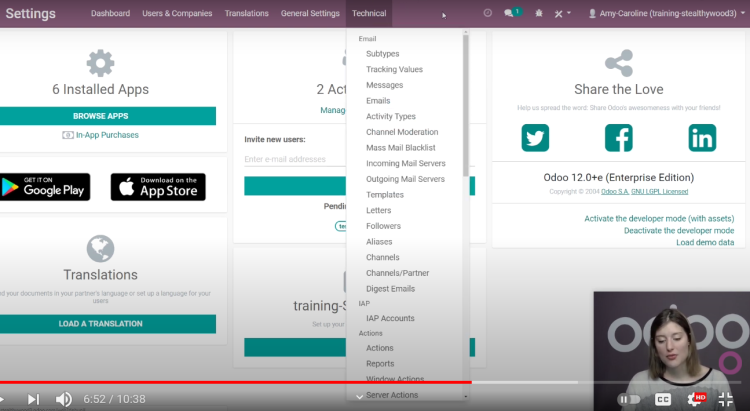750x411 pixels.
Task: Open the Translations top menu
Action: pyautogui.click(x=246, y=13)
